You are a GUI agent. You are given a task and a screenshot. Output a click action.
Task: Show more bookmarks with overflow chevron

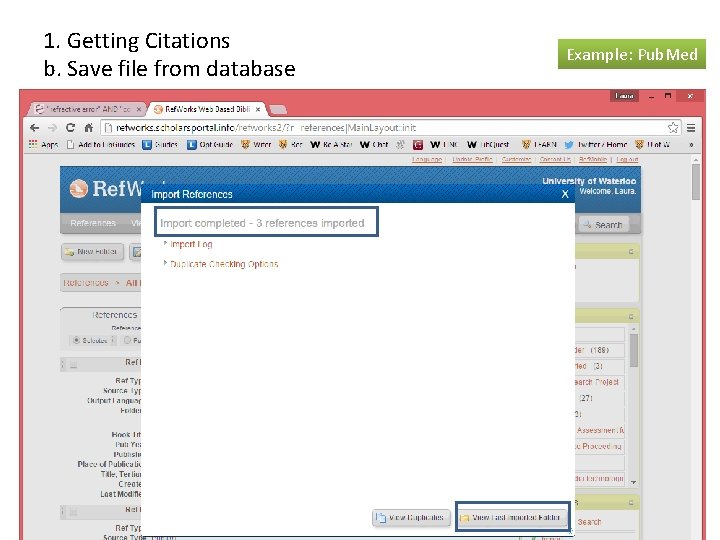pyautogui.click(x=691, y=145)
